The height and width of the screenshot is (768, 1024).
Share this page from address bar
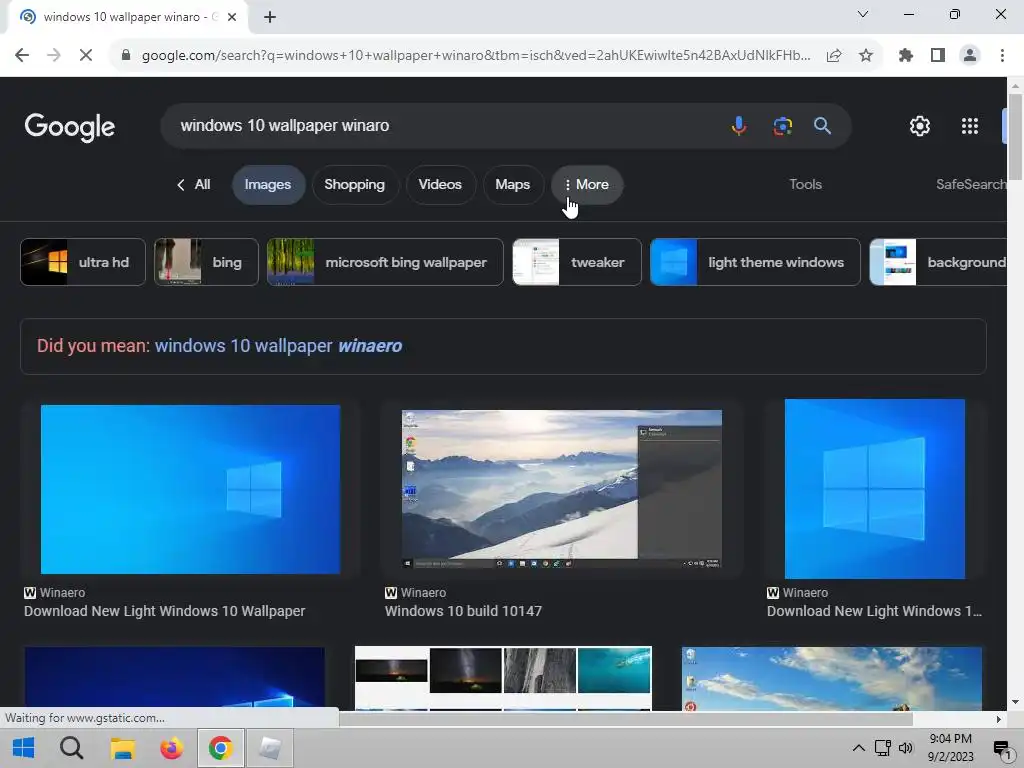point(834,56)
